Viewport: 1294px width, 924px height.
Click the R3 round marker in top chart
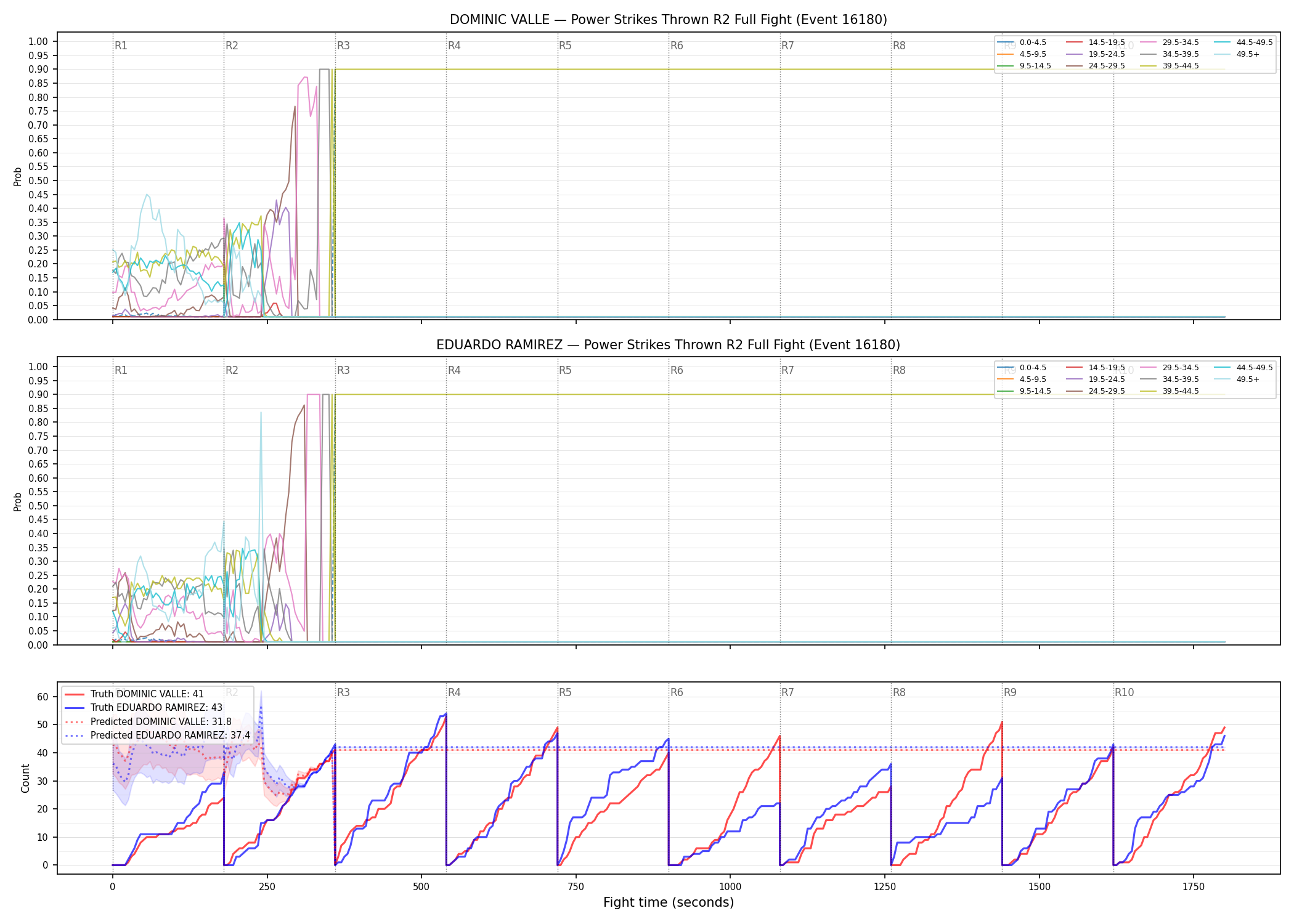(343, 46)
